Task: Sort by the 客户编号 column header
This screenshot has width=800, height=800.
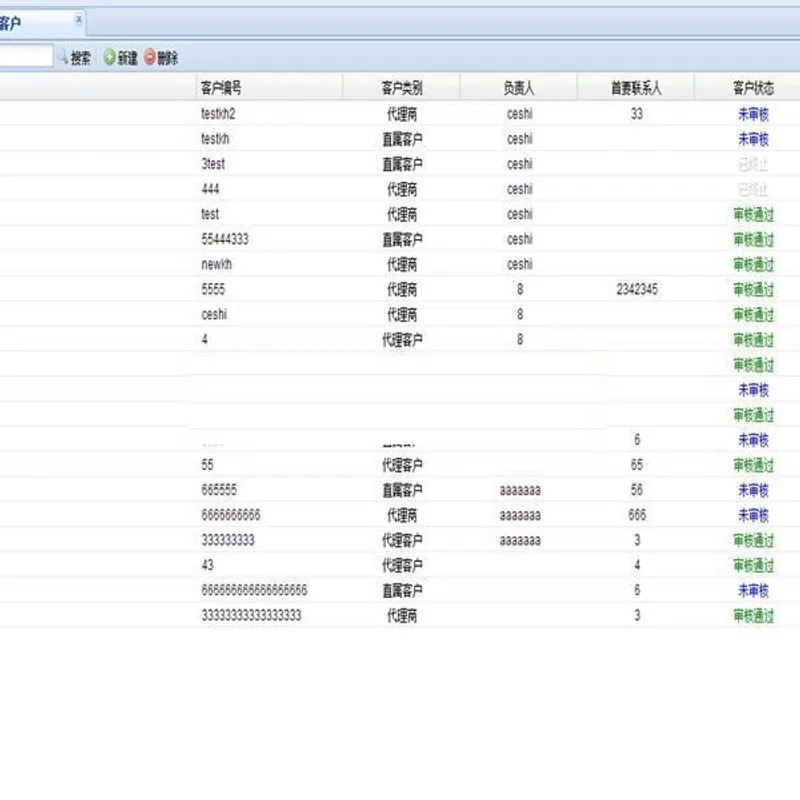Action: [221, 88]
